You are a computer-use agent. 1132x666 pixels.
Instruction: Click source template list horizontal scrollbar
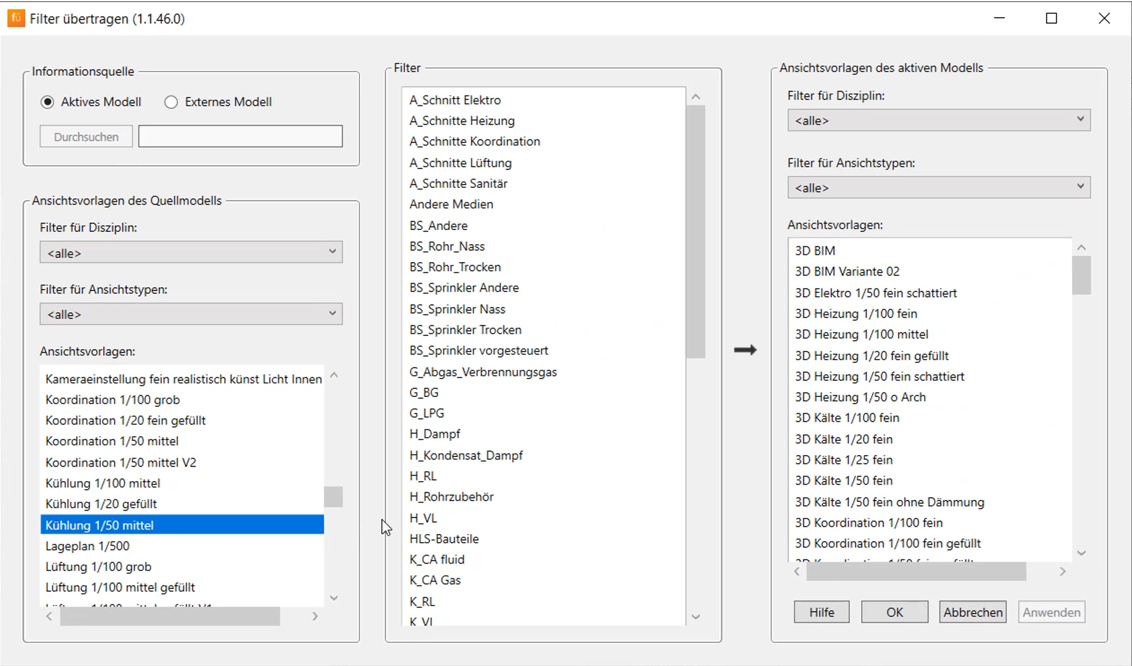[x=170, y=617]
